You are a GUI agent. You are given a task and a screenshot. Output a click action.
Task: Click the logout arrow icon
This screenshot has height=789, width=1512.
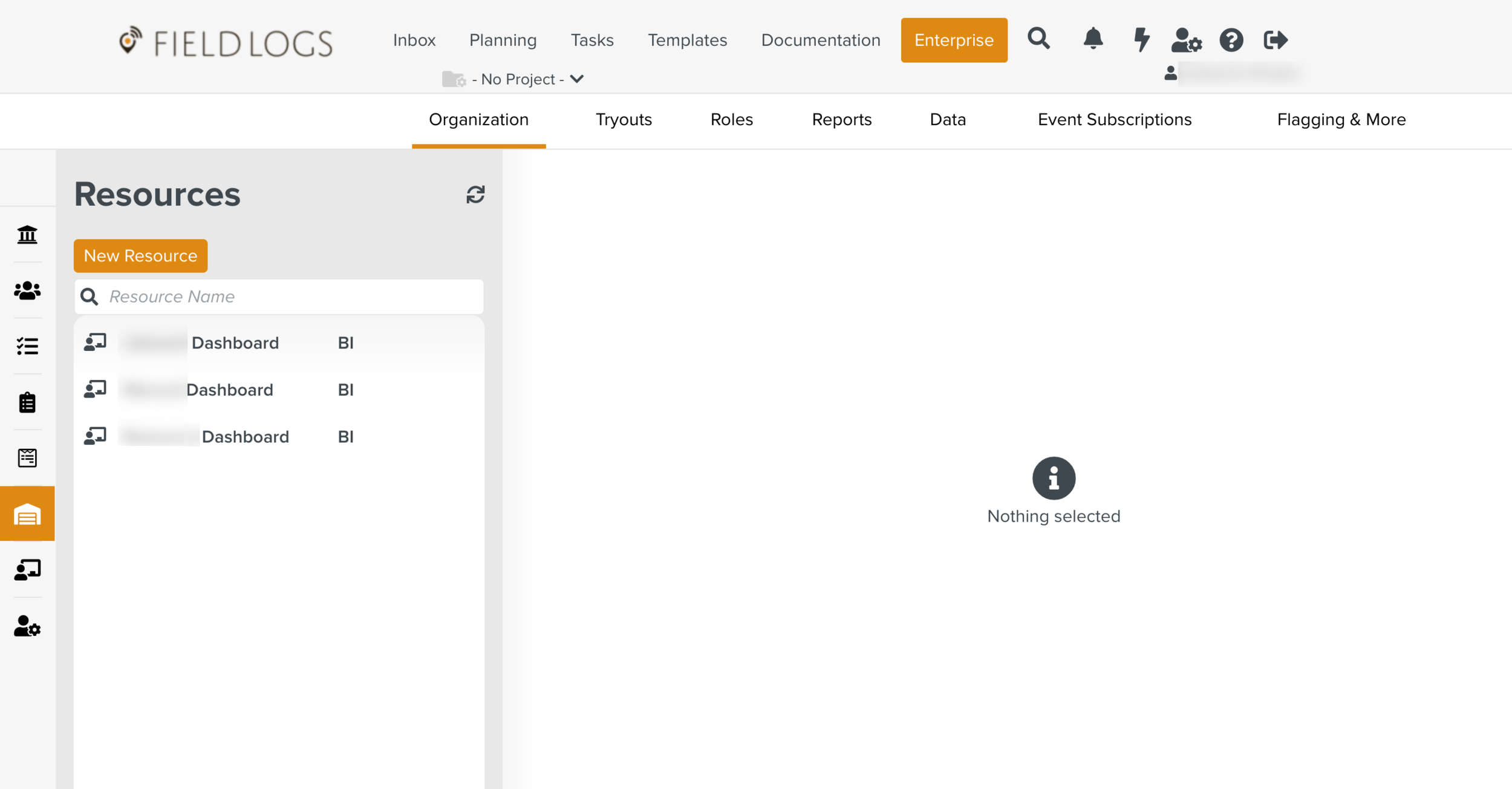1276,41
